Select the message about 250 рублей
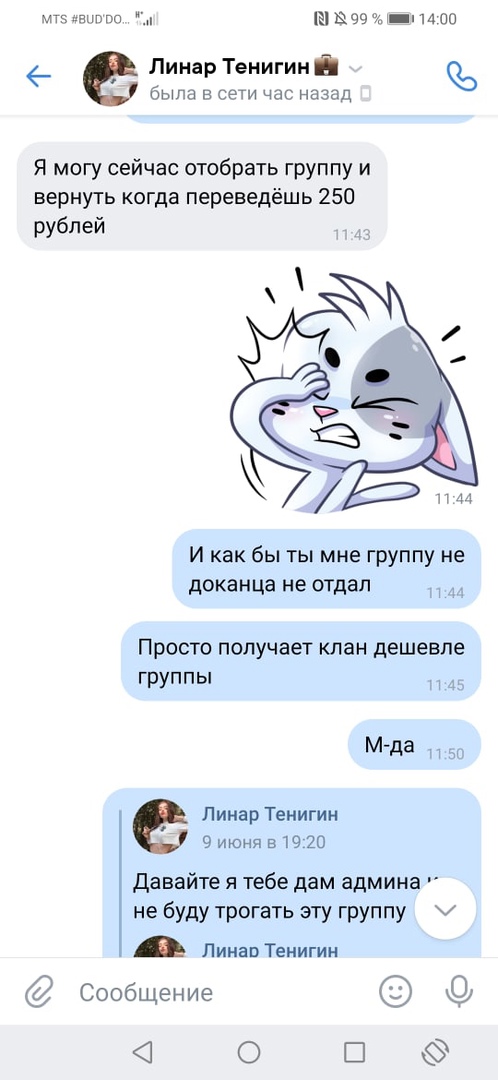The image size is (498, 1080). (x=202, y=196)
